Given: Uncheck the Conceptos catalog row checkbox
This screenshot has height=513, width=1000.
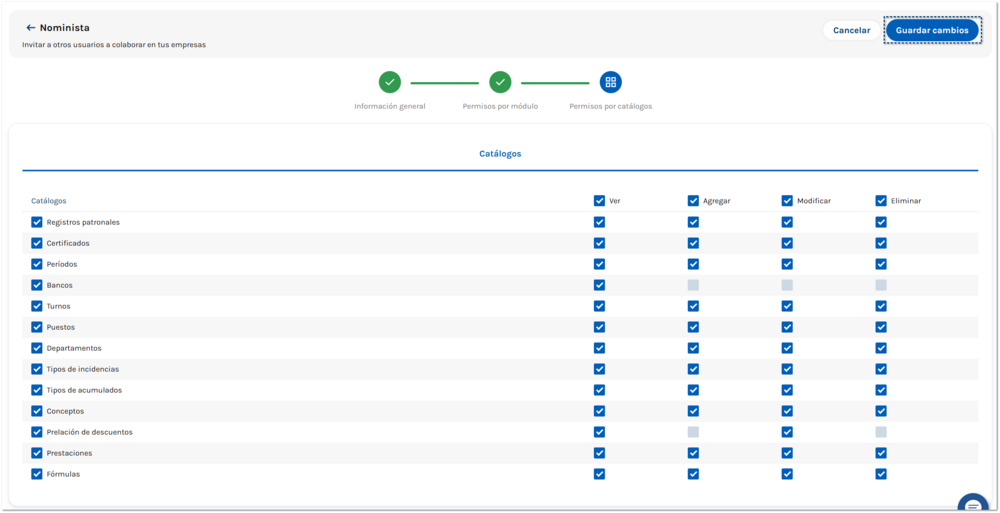Looking at the screenshot, I should [x=37, y=411].
